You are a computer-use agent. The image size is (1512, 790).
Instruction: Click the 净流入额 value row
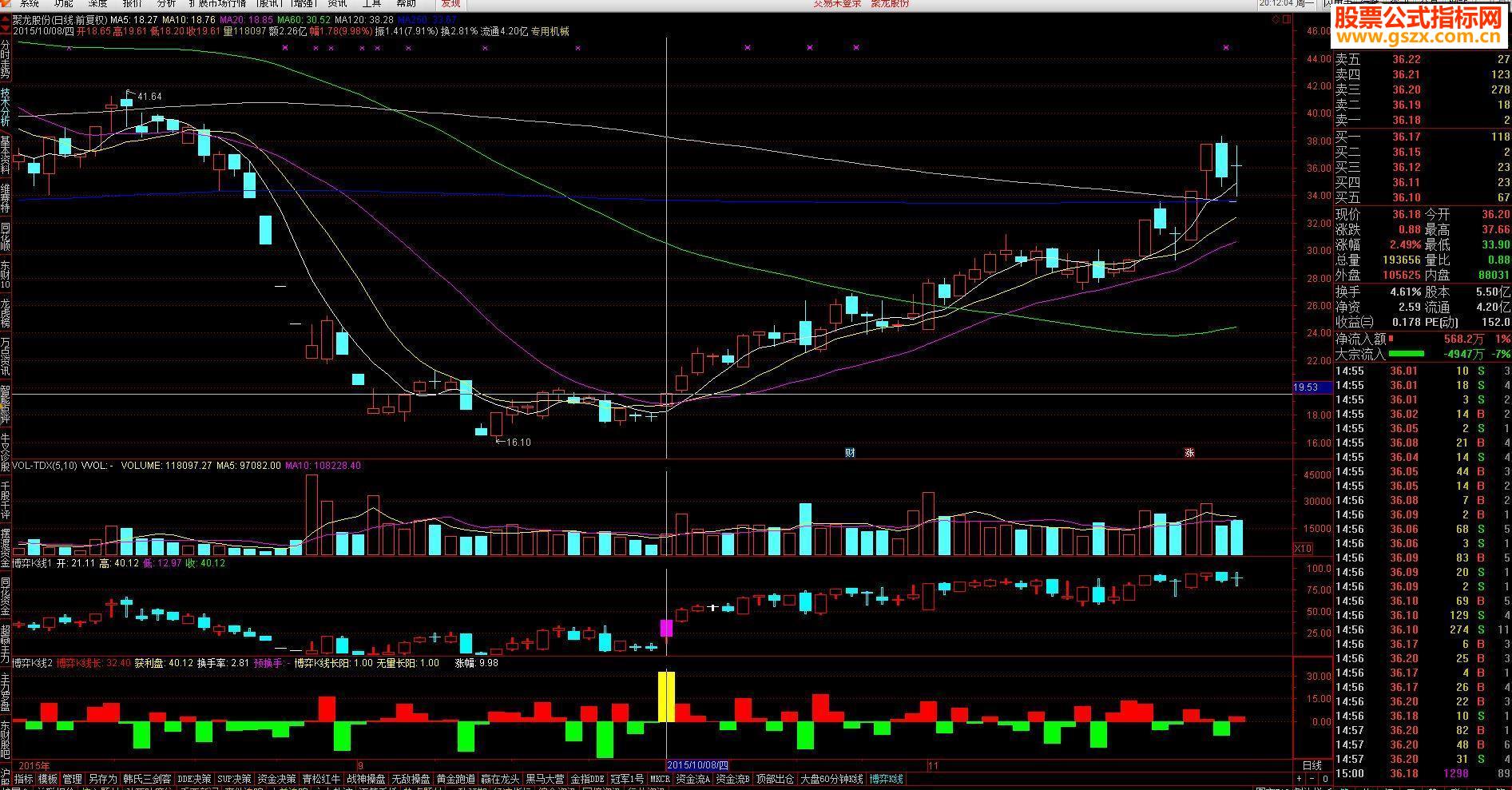coord(1423,339)
